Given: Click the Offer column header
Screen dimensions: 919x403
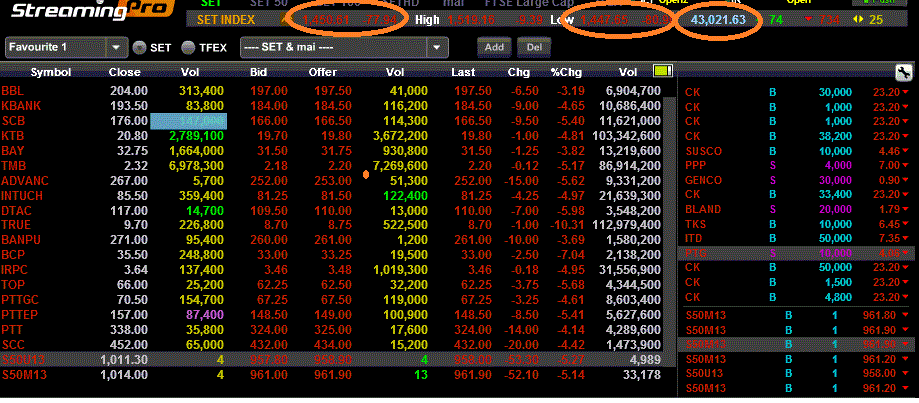Looking at the screenshot, I should tap(323, 72).
